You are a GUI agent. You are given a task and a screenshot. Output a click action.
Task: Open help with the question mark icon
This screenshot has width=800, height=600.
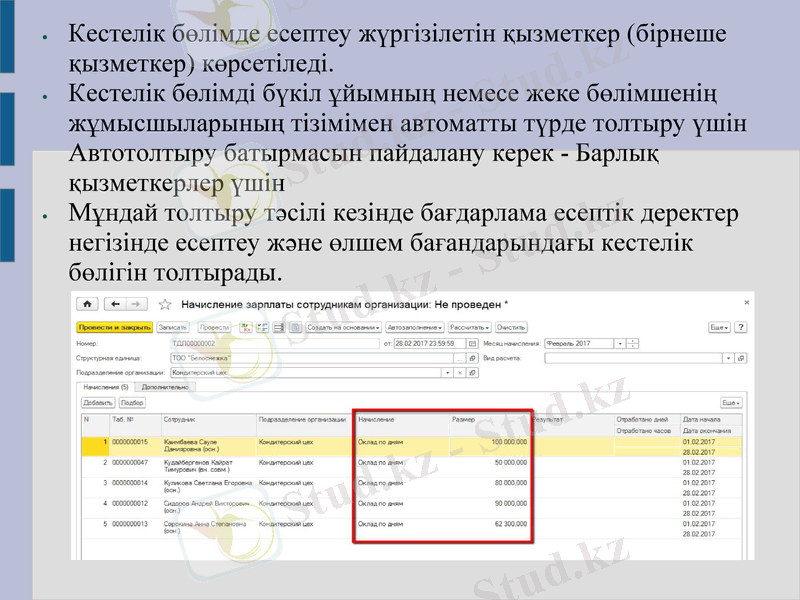[740, 327]
